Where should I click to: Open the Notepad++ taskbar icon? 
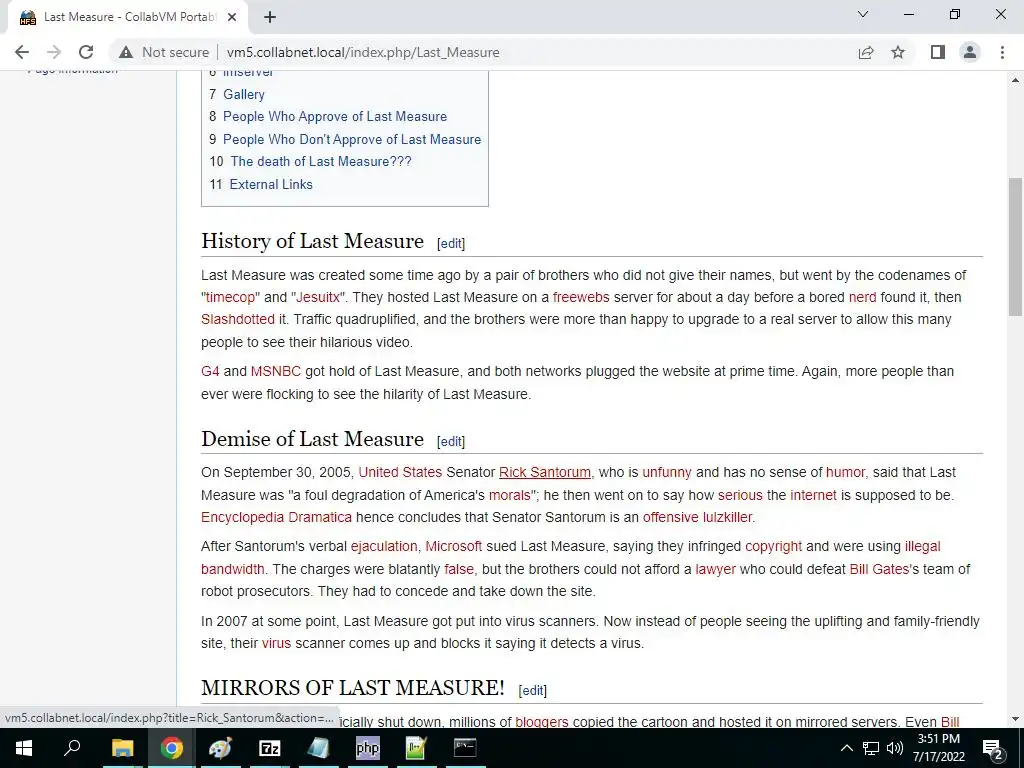click(416, 748)
